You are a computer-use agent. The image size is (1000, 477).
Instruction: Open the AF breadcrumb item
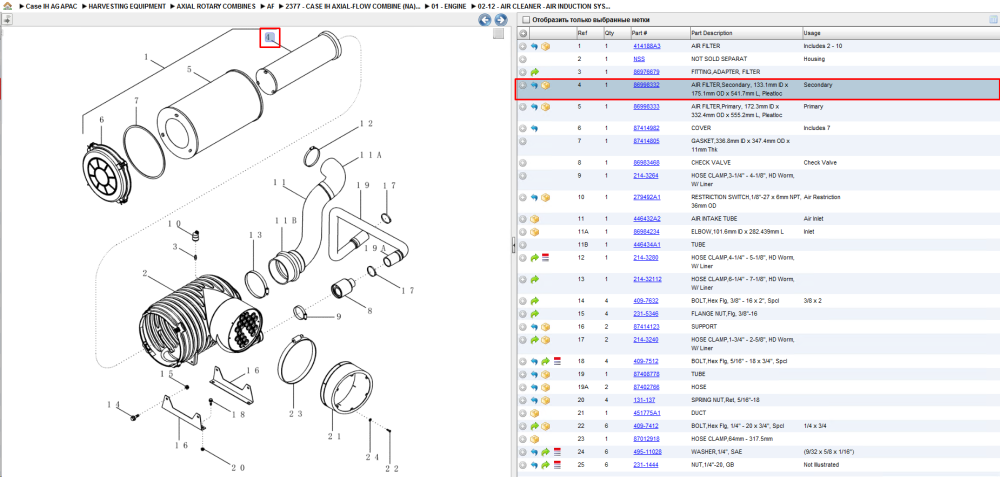pyautogui.click(x=270, y=6)
